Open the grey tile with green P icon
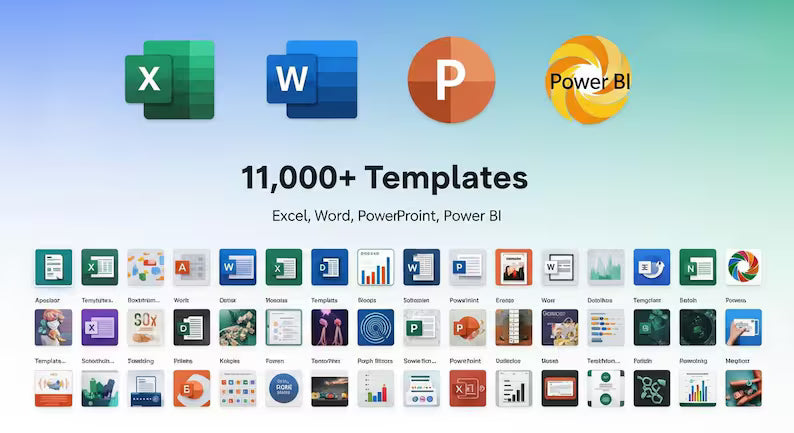 pyautogui.click(x=422, y=328)
